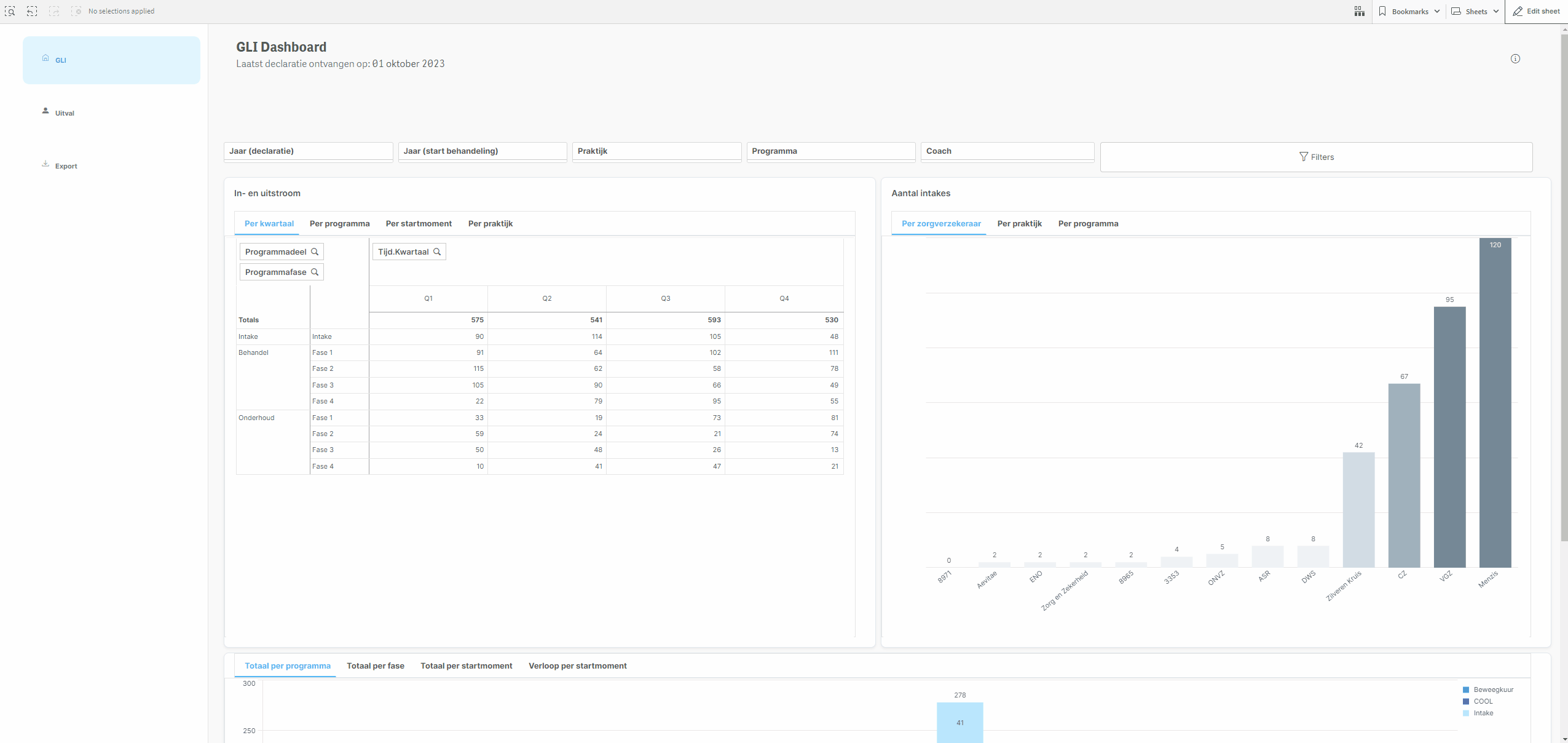
Task: Switch to the Verloop per startmoment tab
Action: click(x=578, y=666)
